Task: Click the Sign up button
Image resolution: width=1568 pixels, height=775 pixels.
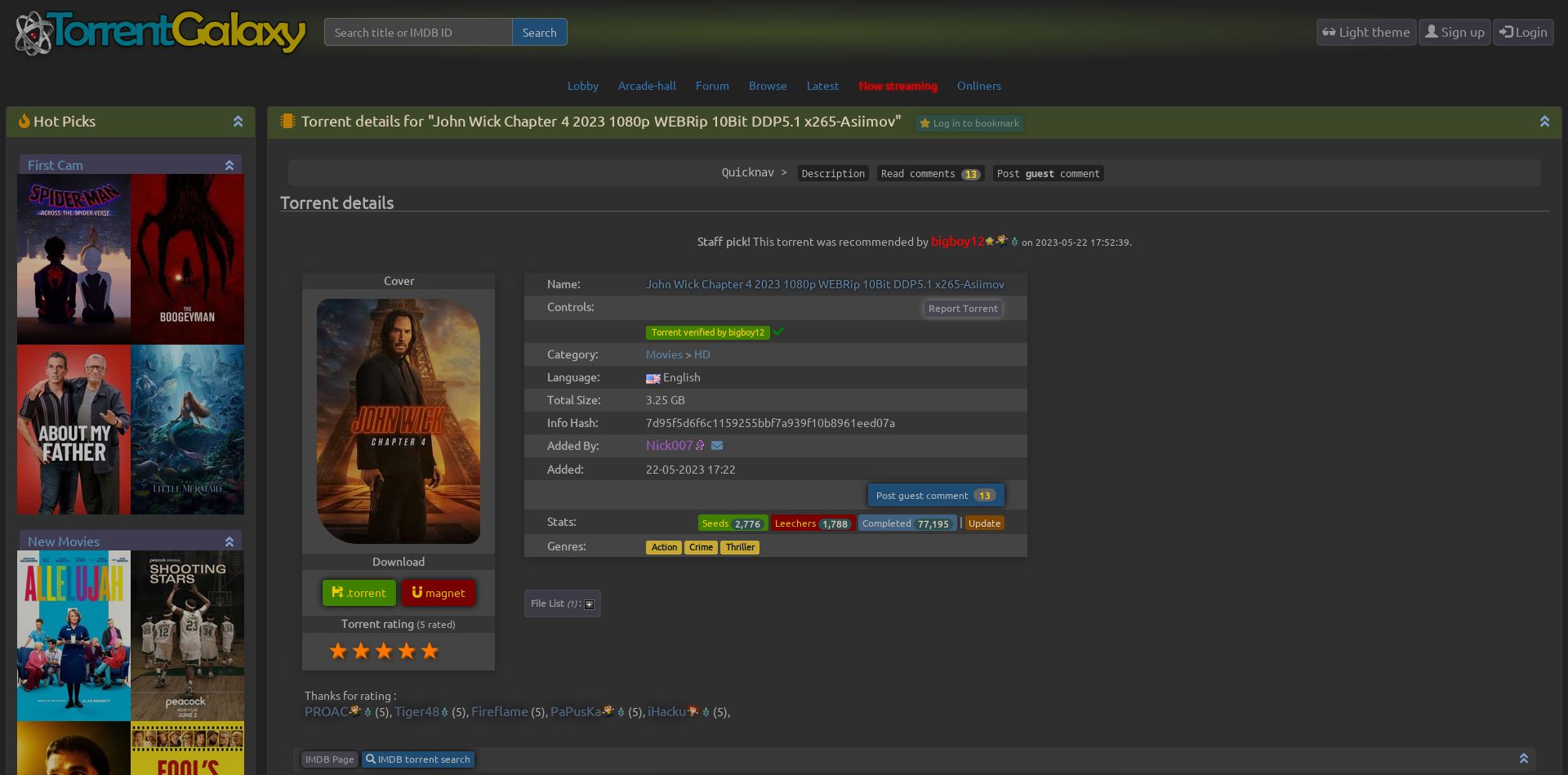Action: pos(1454,33)
